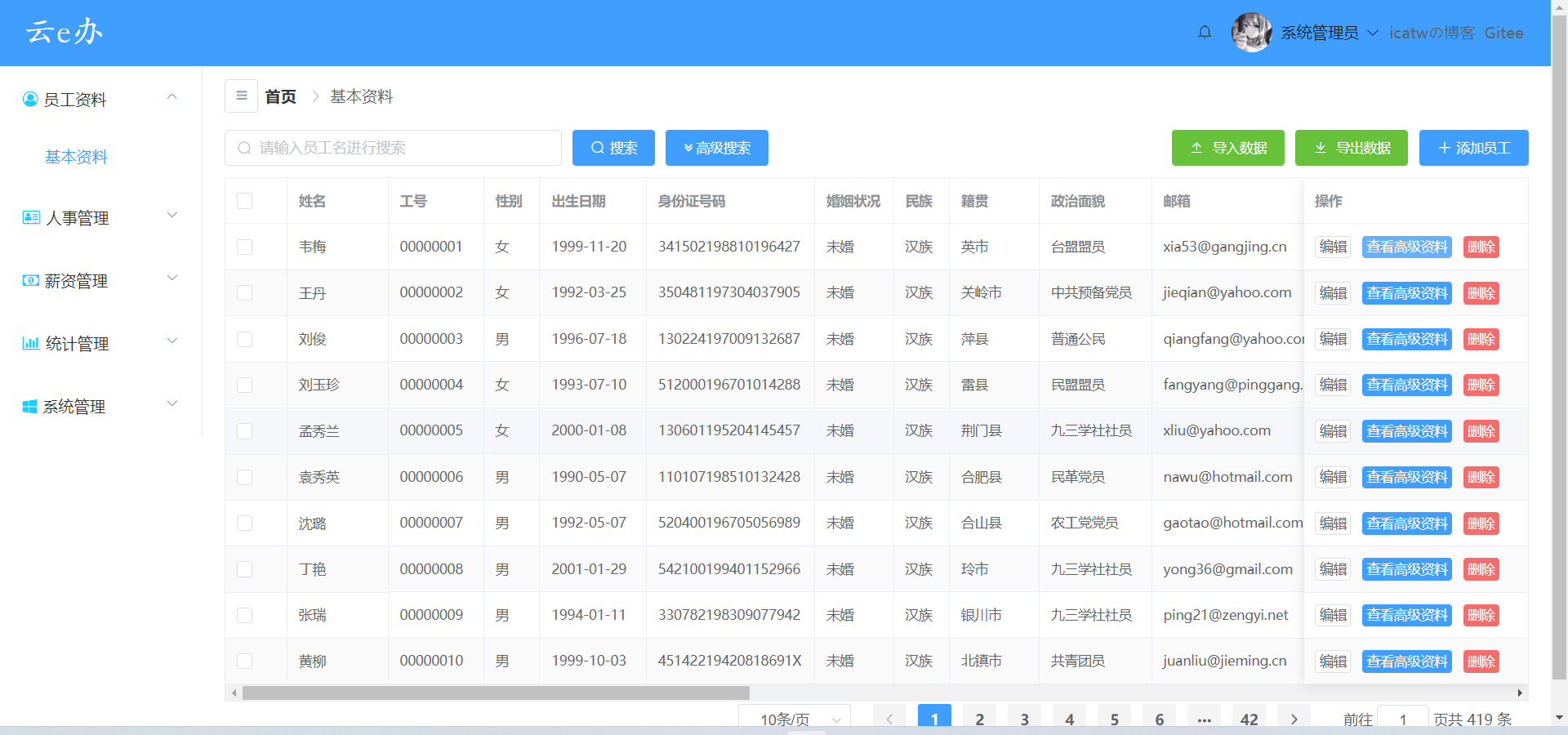Image resolution: width=1568 pixels, height=735 pixels.
Task: Click the table horizontal scrollbar thumb
Action: pyautogui.click(x=496, y=693)
